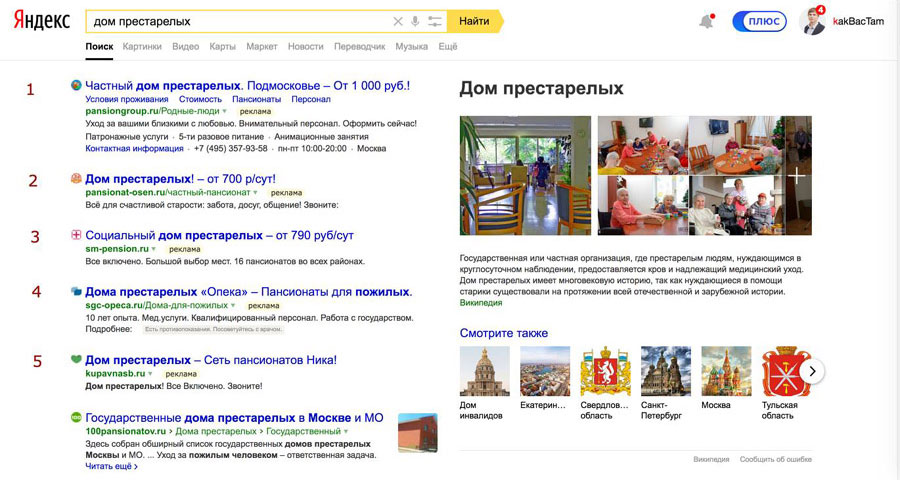Switch to the Новости tab
The width and height of the screenshot is (900, 480).
[305, 47]
